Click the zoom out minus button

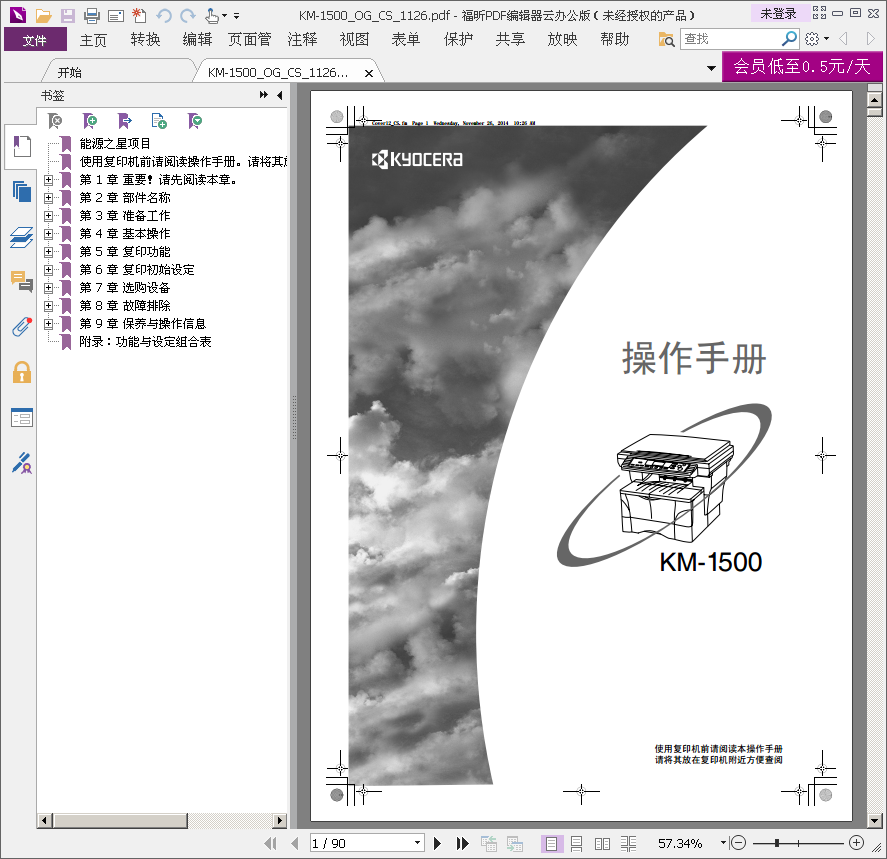[738, 843]
